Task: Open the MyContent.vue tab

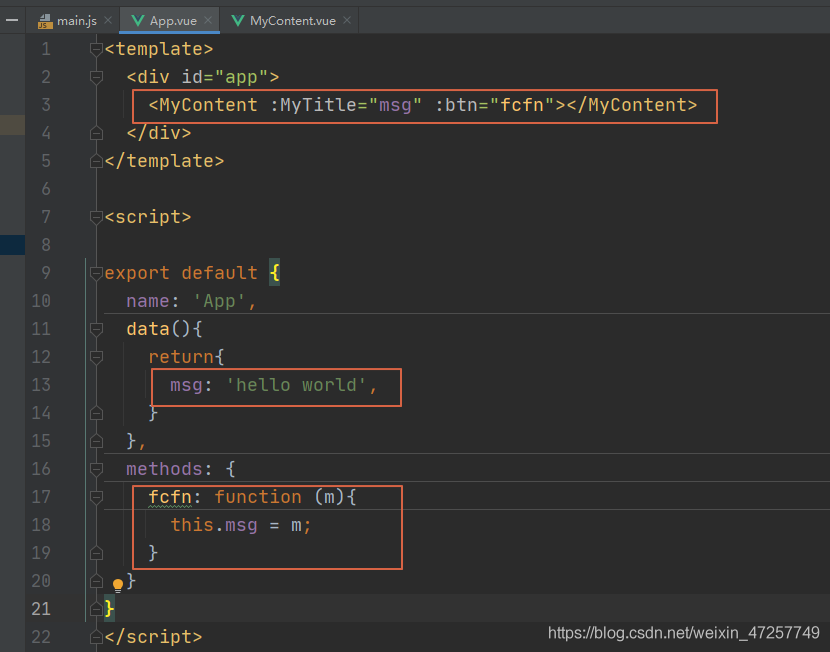Action: 290,21
